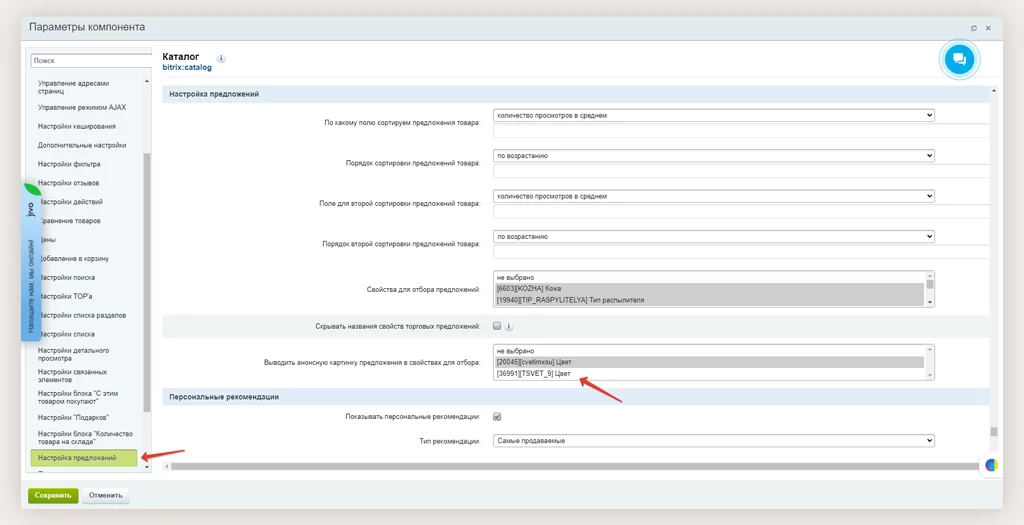Open the first sort field dropdown
Image resolution: width=1024 pixels, height=525 pixels.
point(714,115)
